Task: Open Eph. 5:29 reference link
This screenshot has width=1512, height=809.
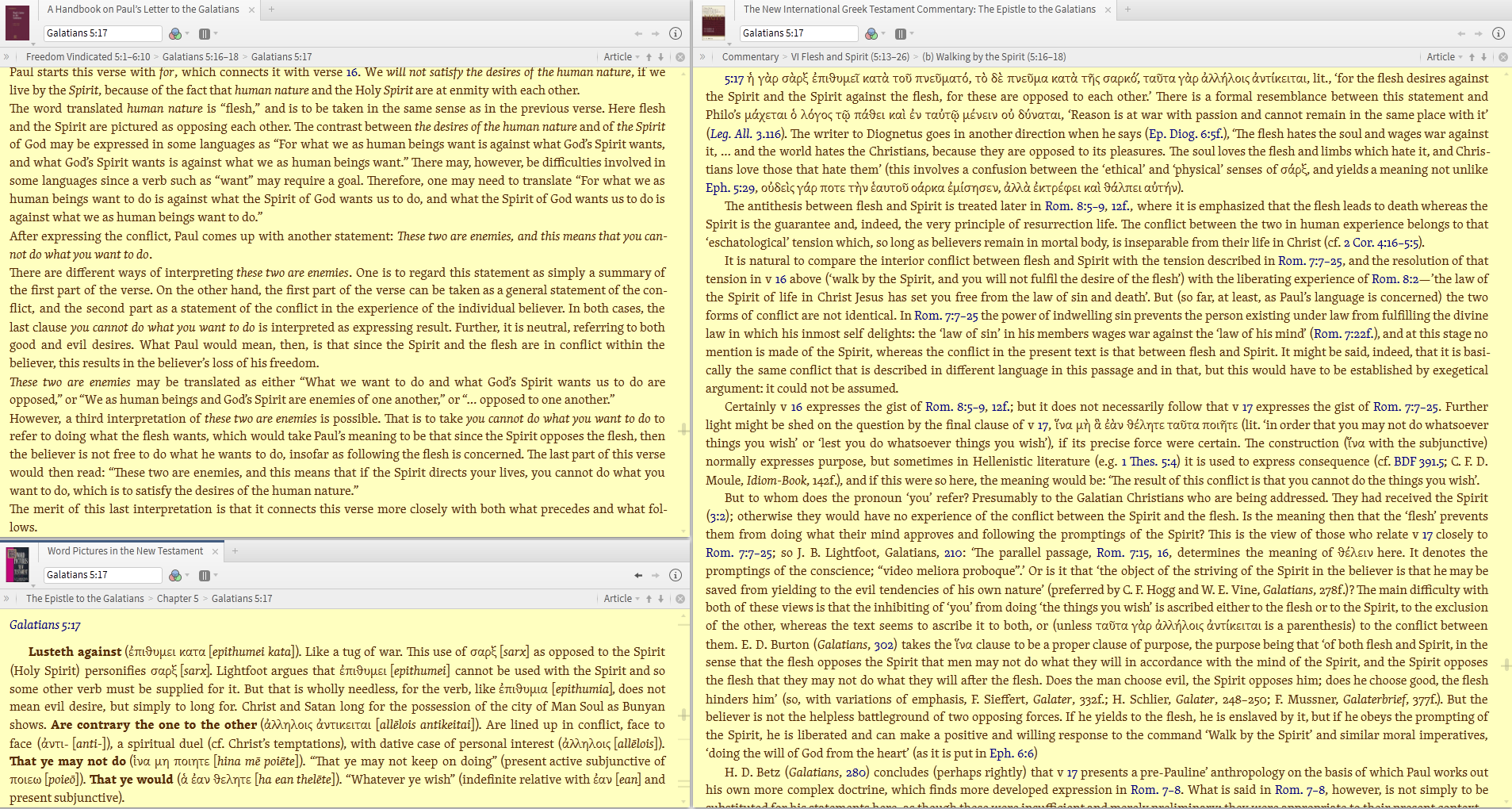Action: [x=730, y=188]
